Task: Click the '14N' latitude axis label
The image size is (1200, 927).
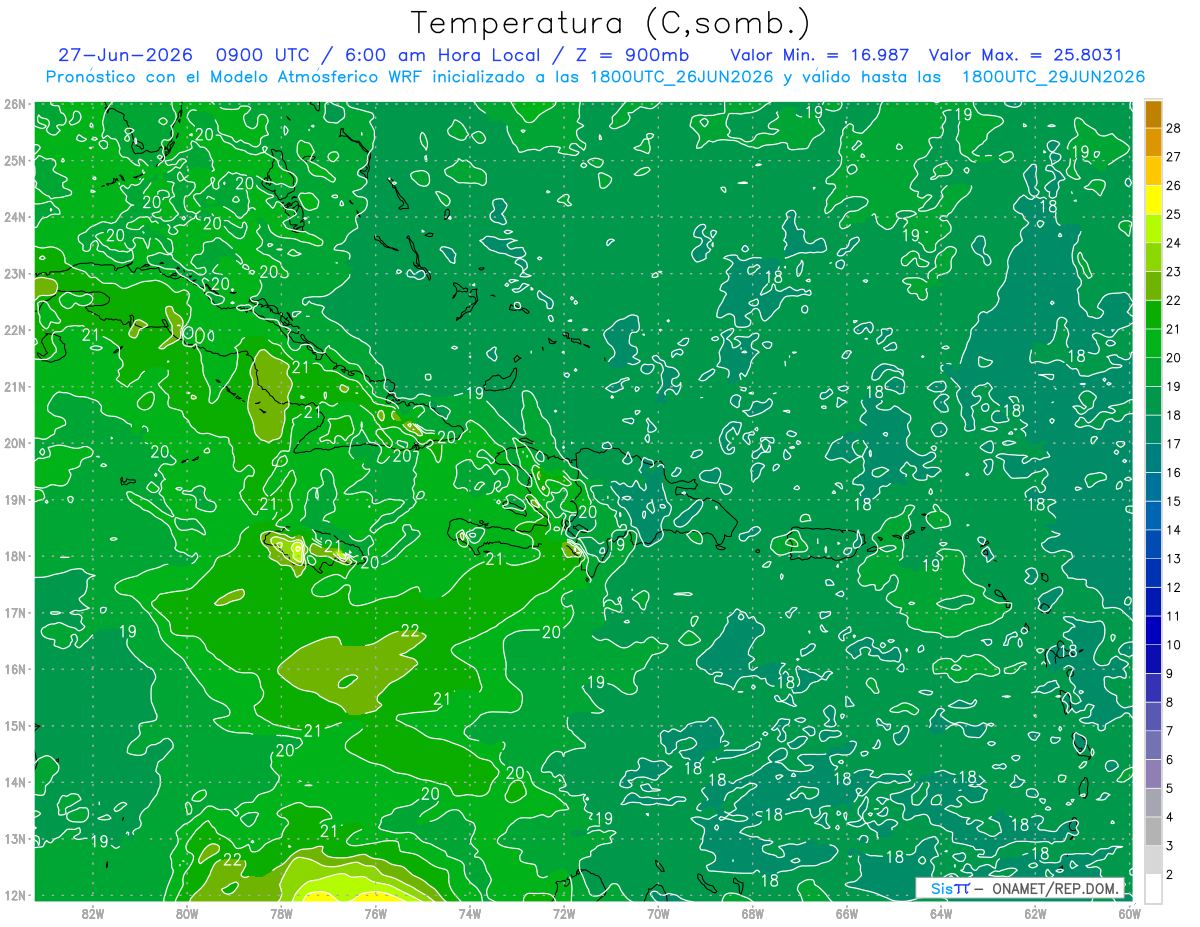Action: pos(15,782)
